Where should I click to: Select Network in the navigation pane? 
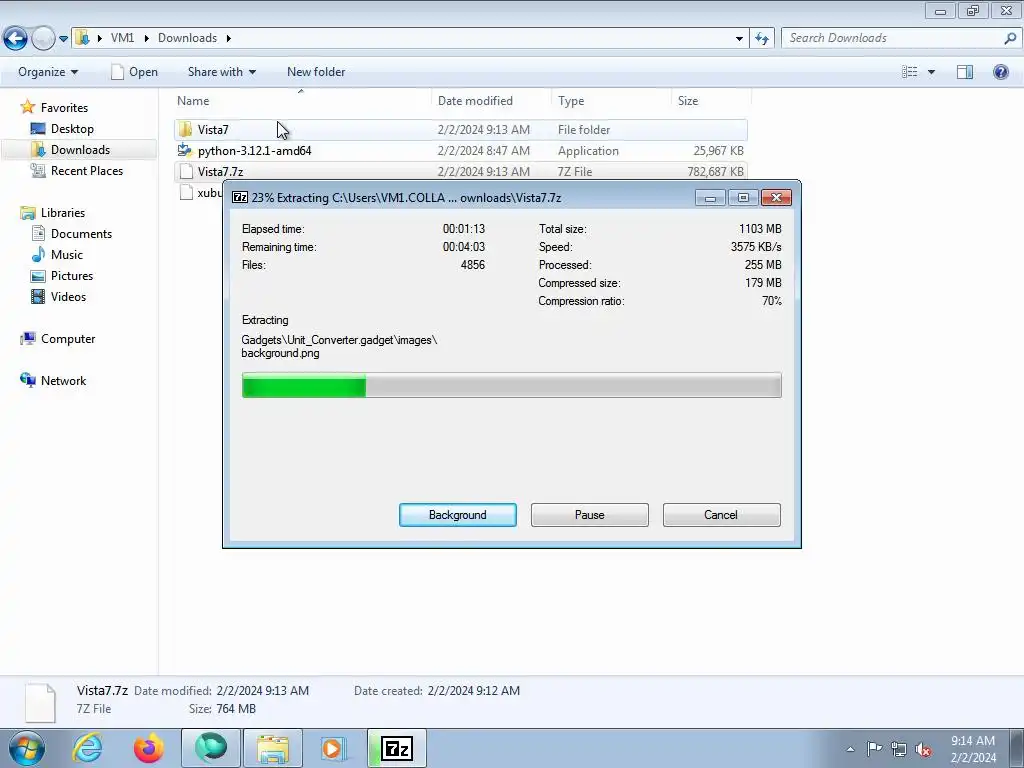point(63,381)
